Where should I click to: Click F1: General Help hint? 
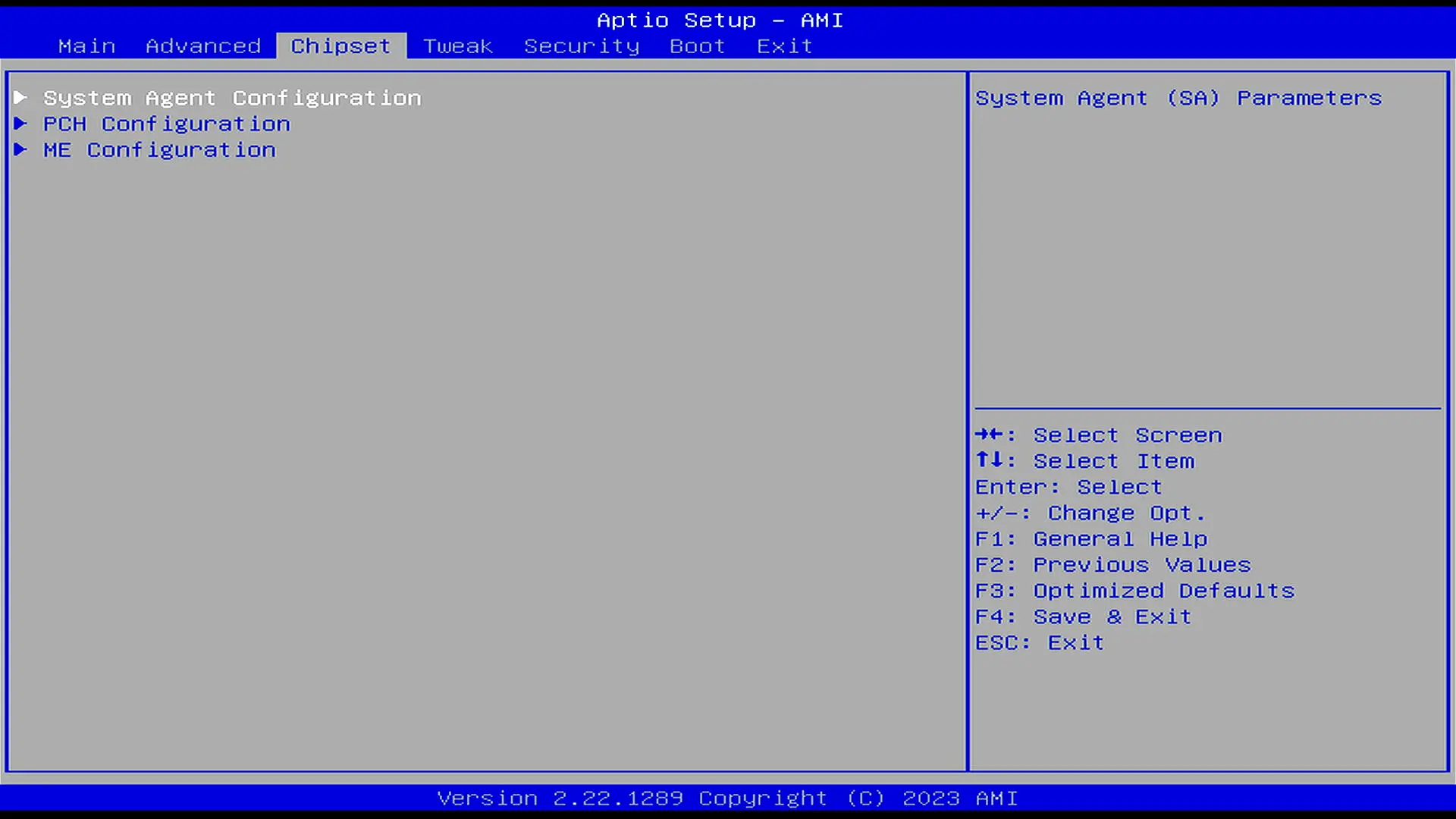[x=1090, y=539]
